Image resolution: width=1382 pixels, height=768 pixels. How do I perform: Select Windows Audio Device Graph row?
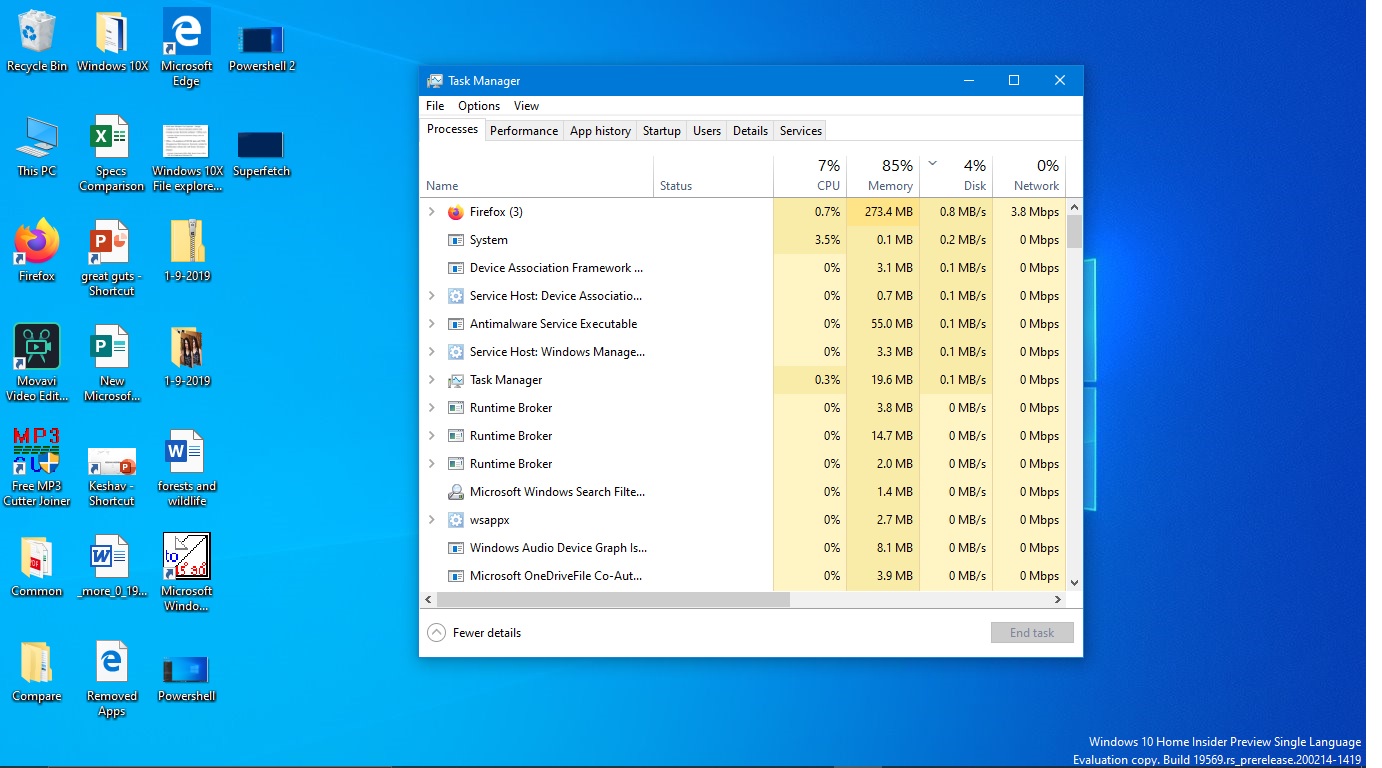(743, 548)
